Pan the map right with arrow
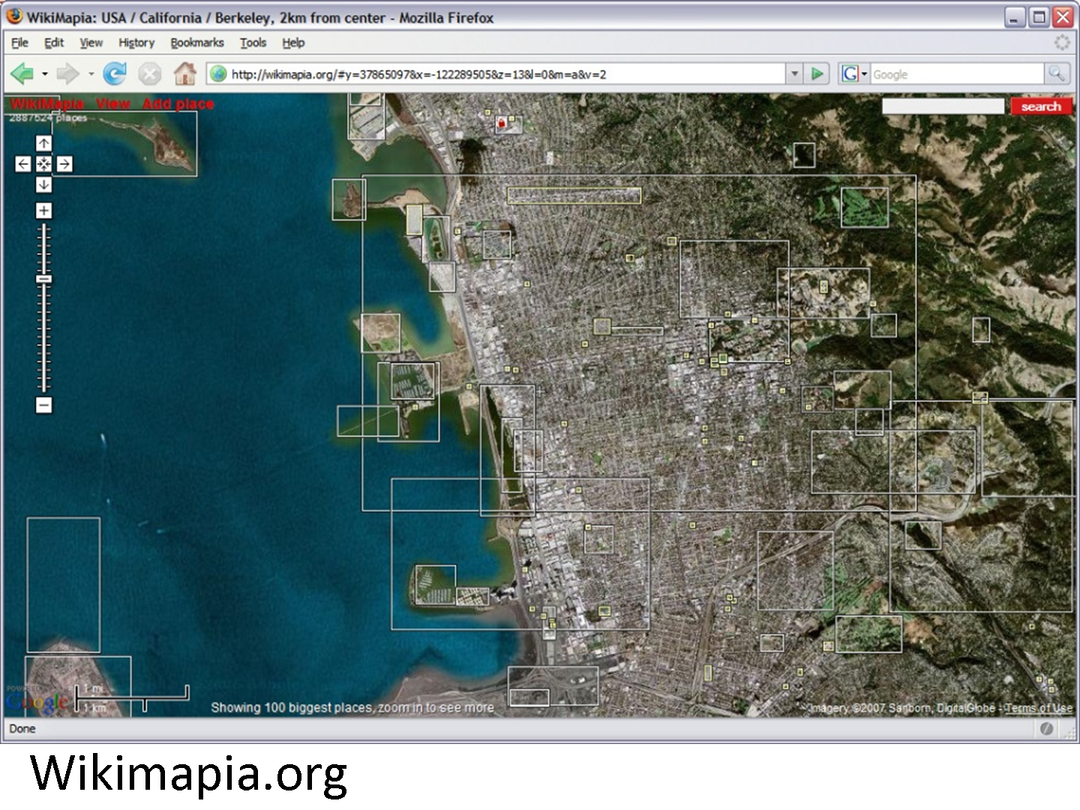The height and width of the screenshot is (810, 1080). pyautogui.click(x=65, y=164)
